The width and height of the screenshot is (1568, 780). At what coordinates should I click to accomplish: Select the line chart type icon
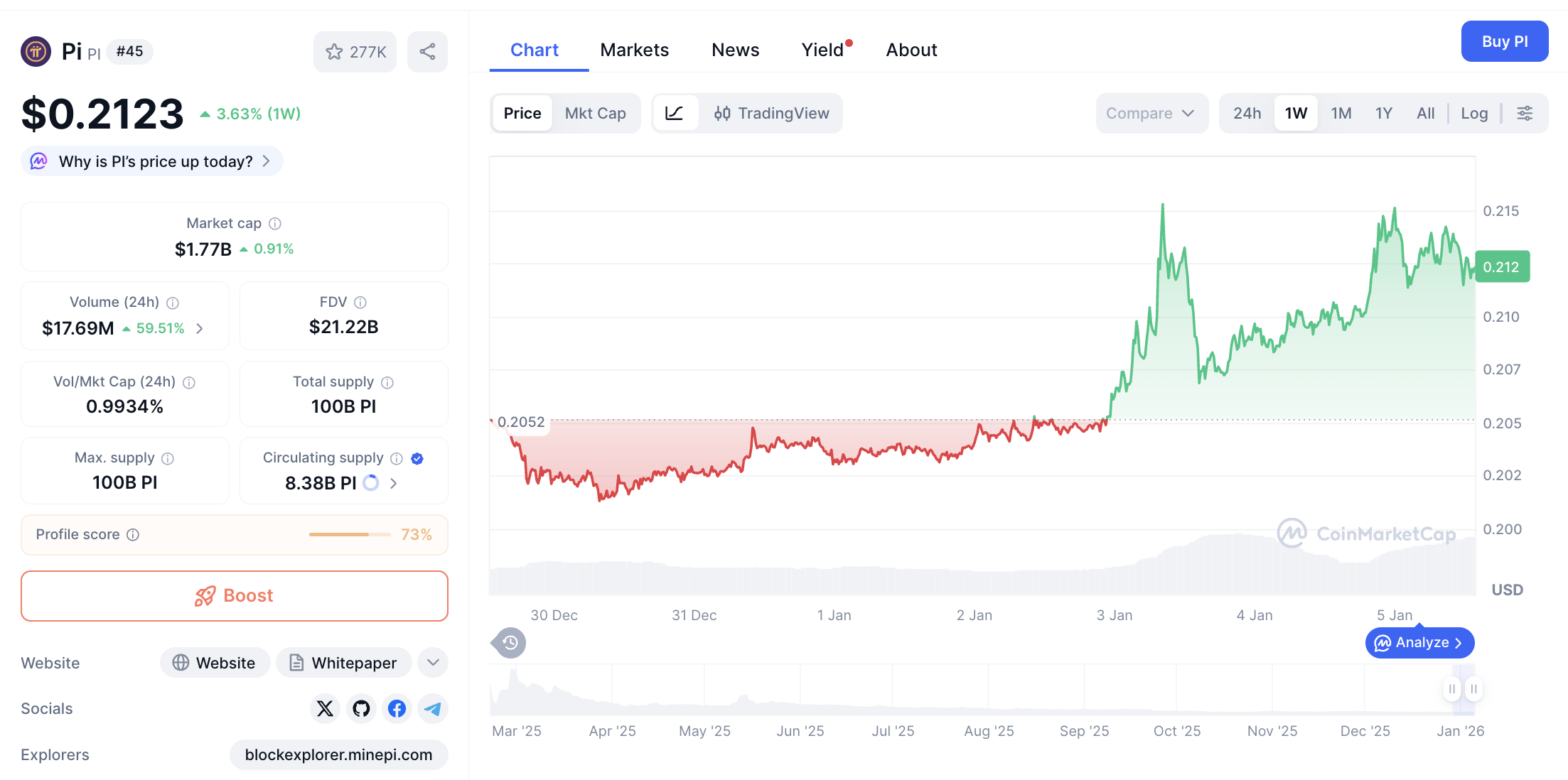675,113
